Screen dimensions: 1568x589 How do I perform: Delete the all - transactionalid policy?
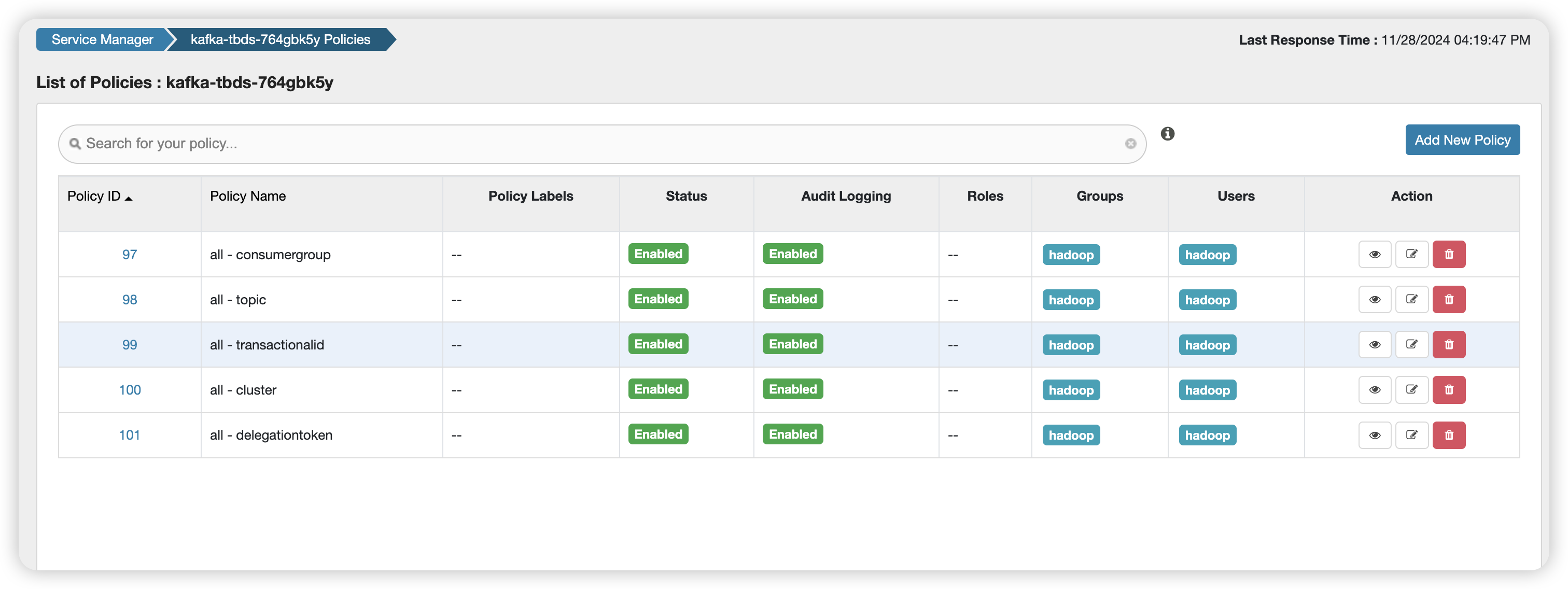pyautogui.click(x=1449, y=344)
